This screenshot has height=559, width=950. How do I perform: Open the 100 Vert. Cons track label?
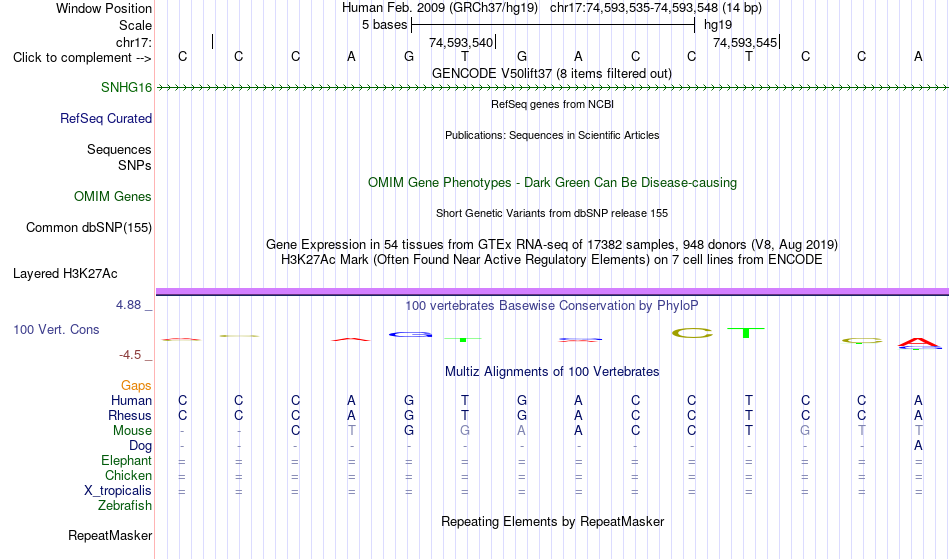tap(56, 329)
